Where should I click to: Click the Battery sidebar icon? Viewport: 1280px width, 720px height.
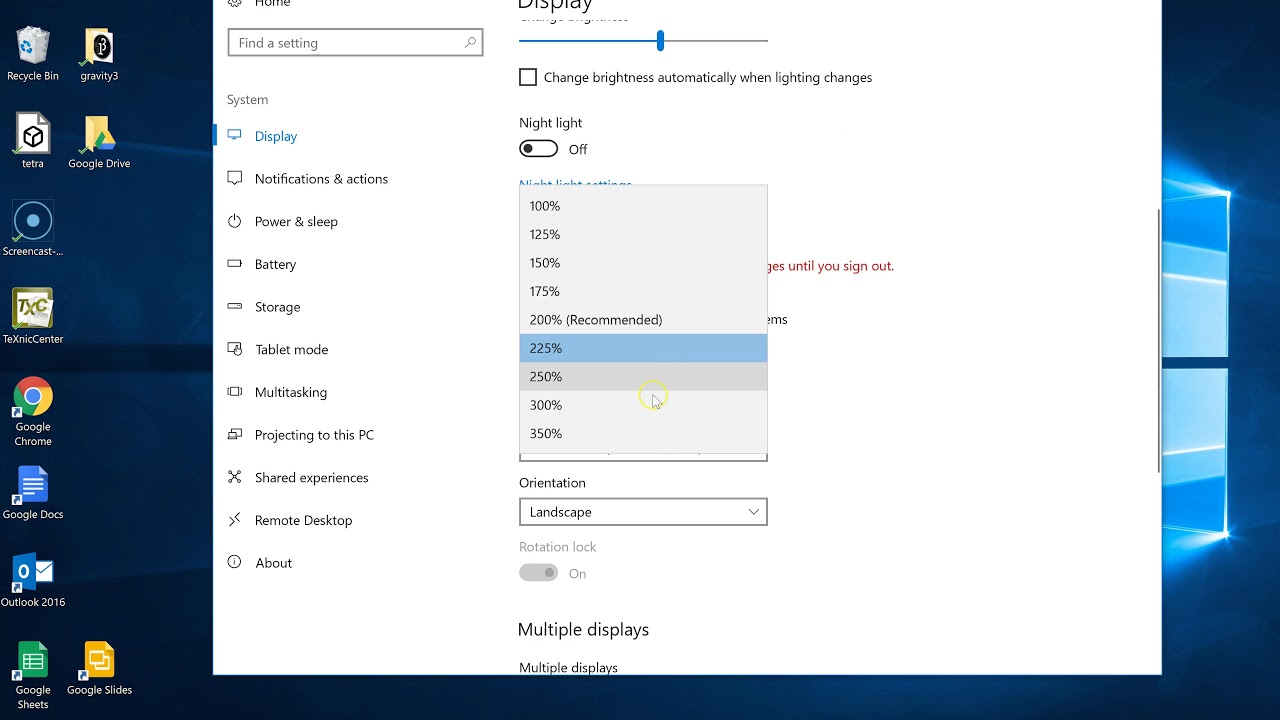(235, 264)
